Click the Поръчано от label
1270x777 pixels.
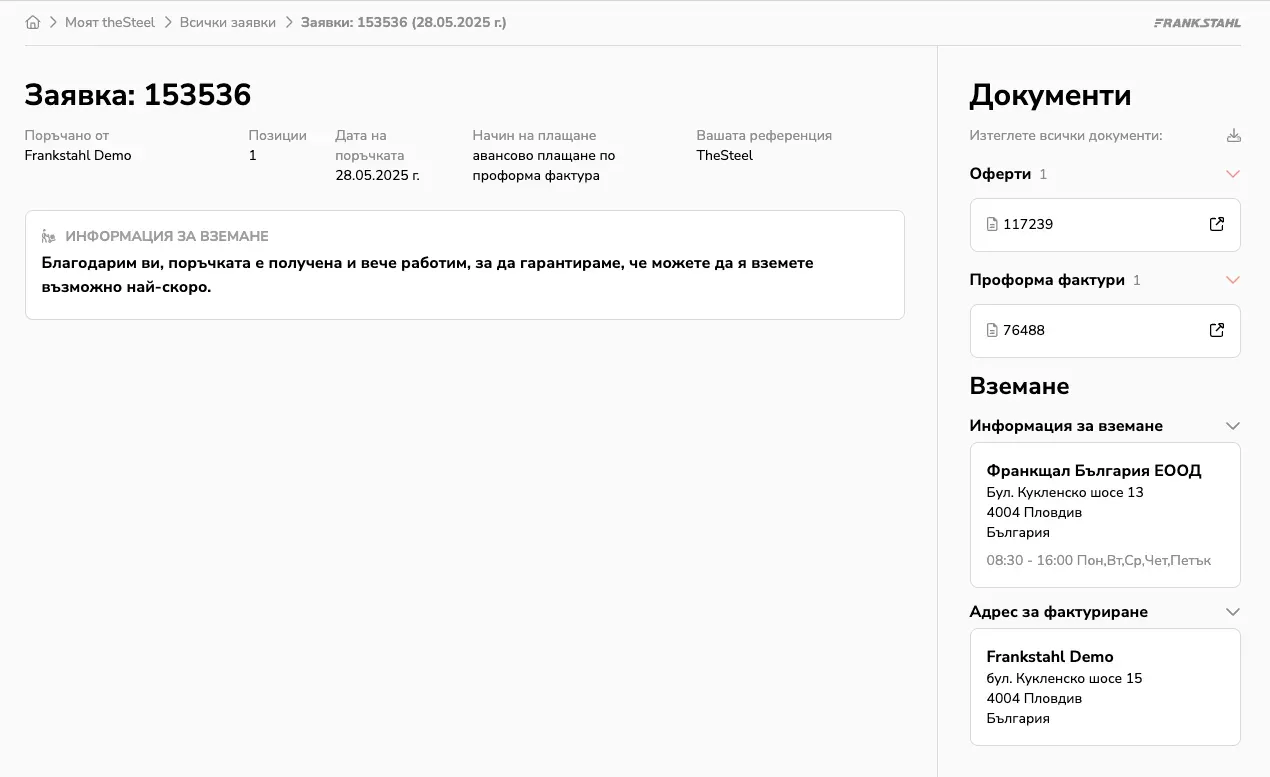point(67,136)
